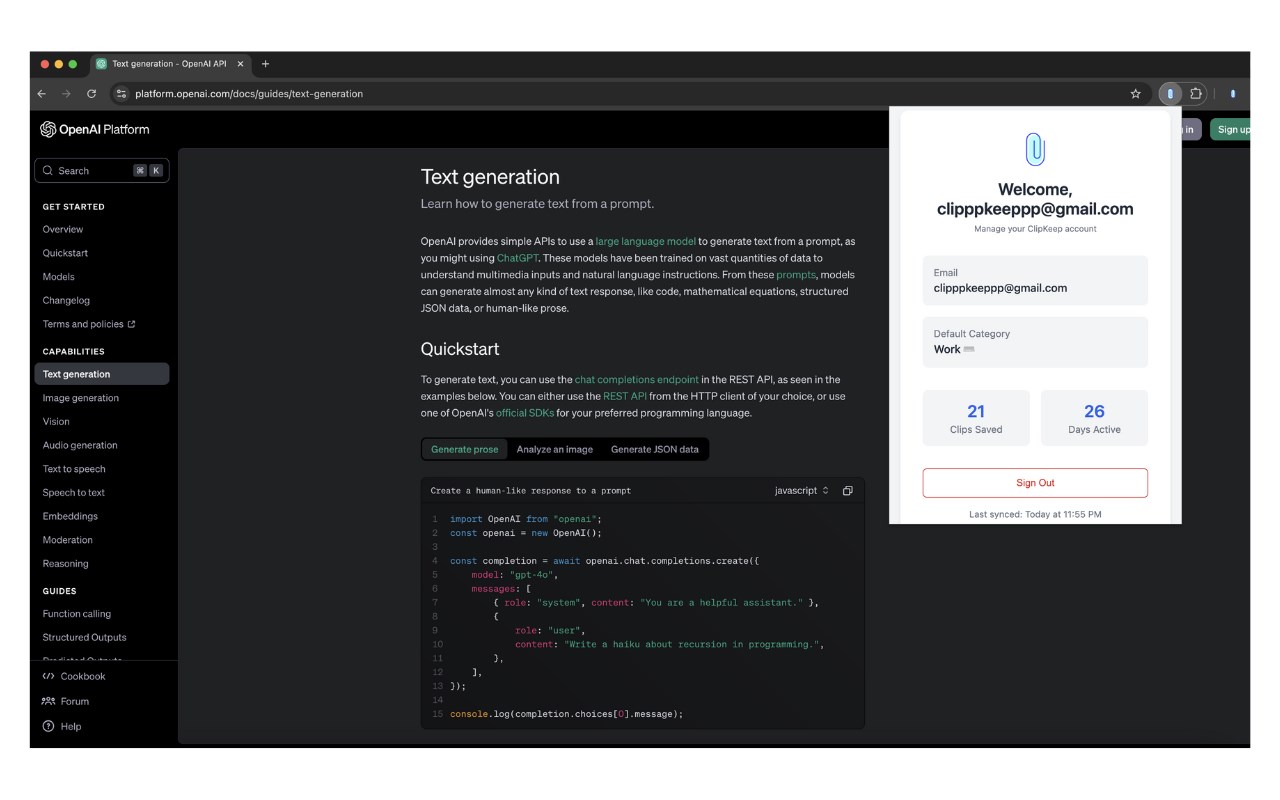The height and width of the screenshot is (800, 1280).
Task: Open Text to speech in the sidebar
Action: coord(74,469)
